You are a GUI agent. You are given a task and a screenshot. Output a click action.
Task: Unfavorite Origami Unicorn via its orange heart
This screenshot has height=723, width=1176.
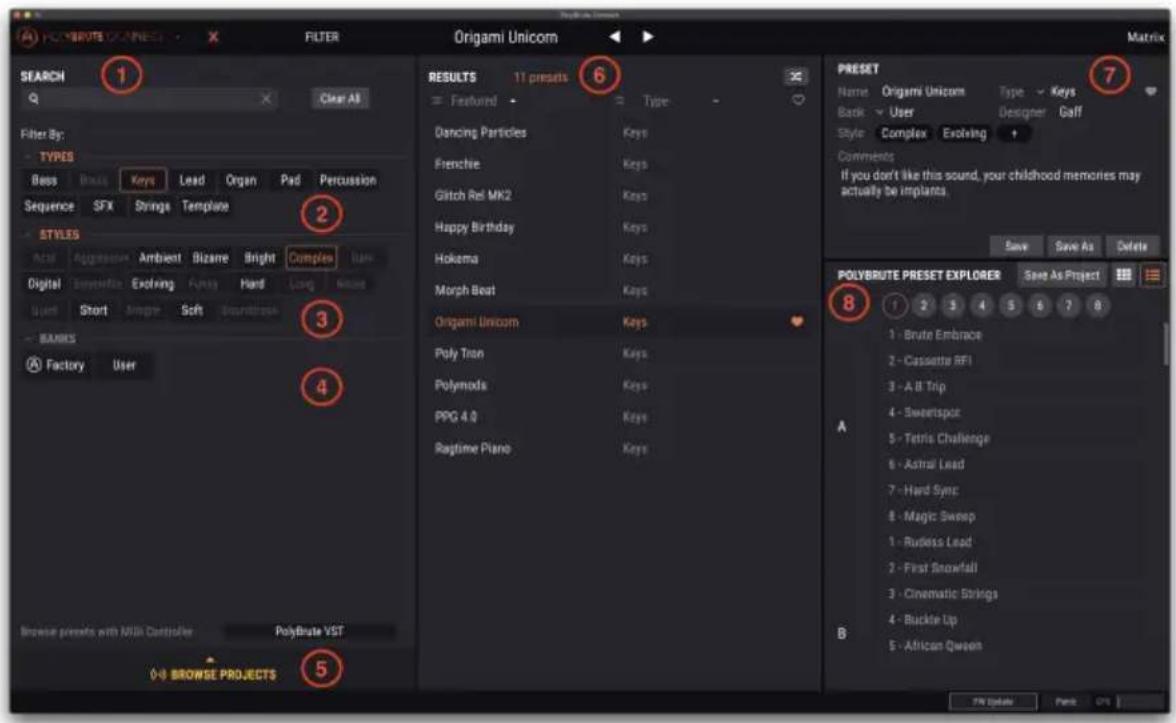pyautogui.click(x=796, y=321)
